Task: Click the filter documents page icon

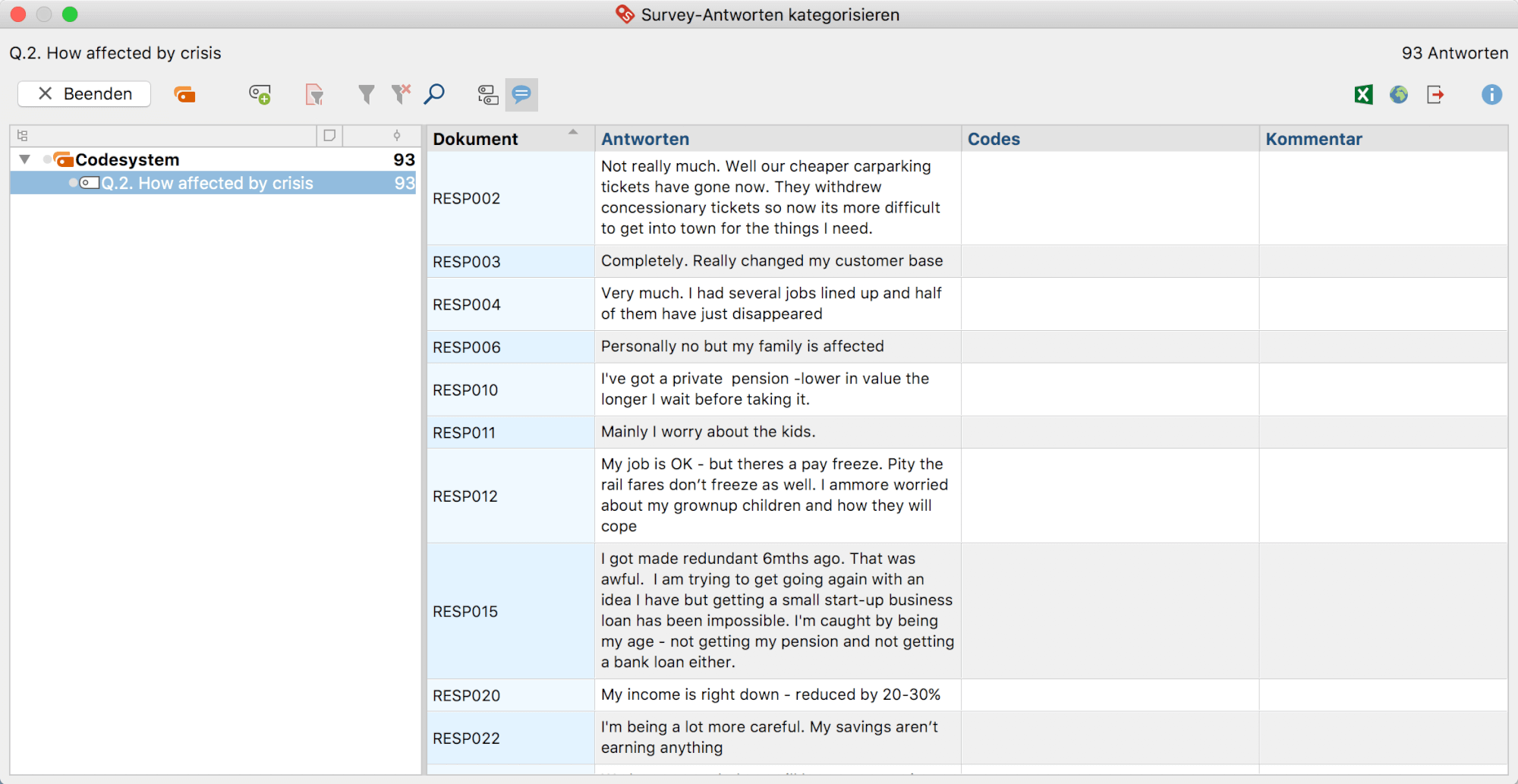Action: point(314,95)
